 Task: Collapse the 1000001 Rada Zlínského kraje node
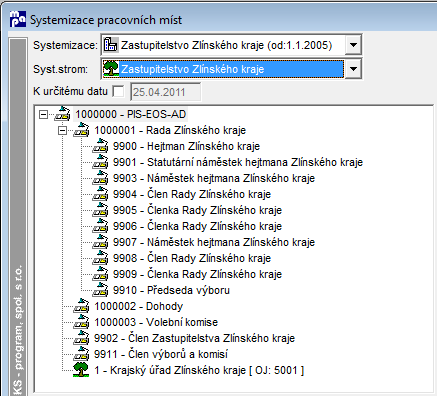point(62,131)
